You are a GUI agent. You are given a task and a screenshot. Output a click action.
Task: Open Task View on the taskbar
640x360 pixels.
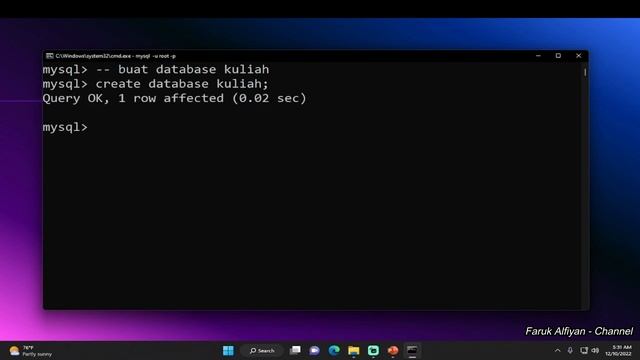[x=295, y=351]
